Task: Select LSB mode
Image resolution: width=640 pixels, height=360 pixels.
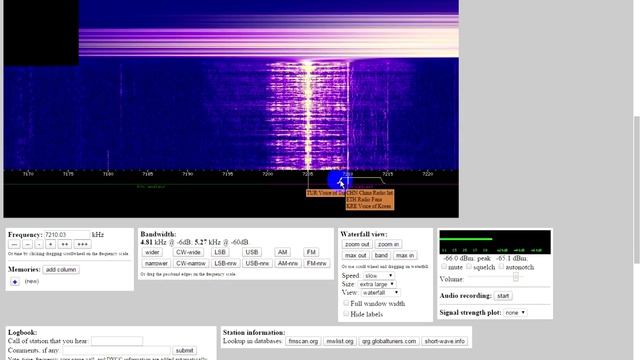Action: pyautogui.click(x=220, y=252)
